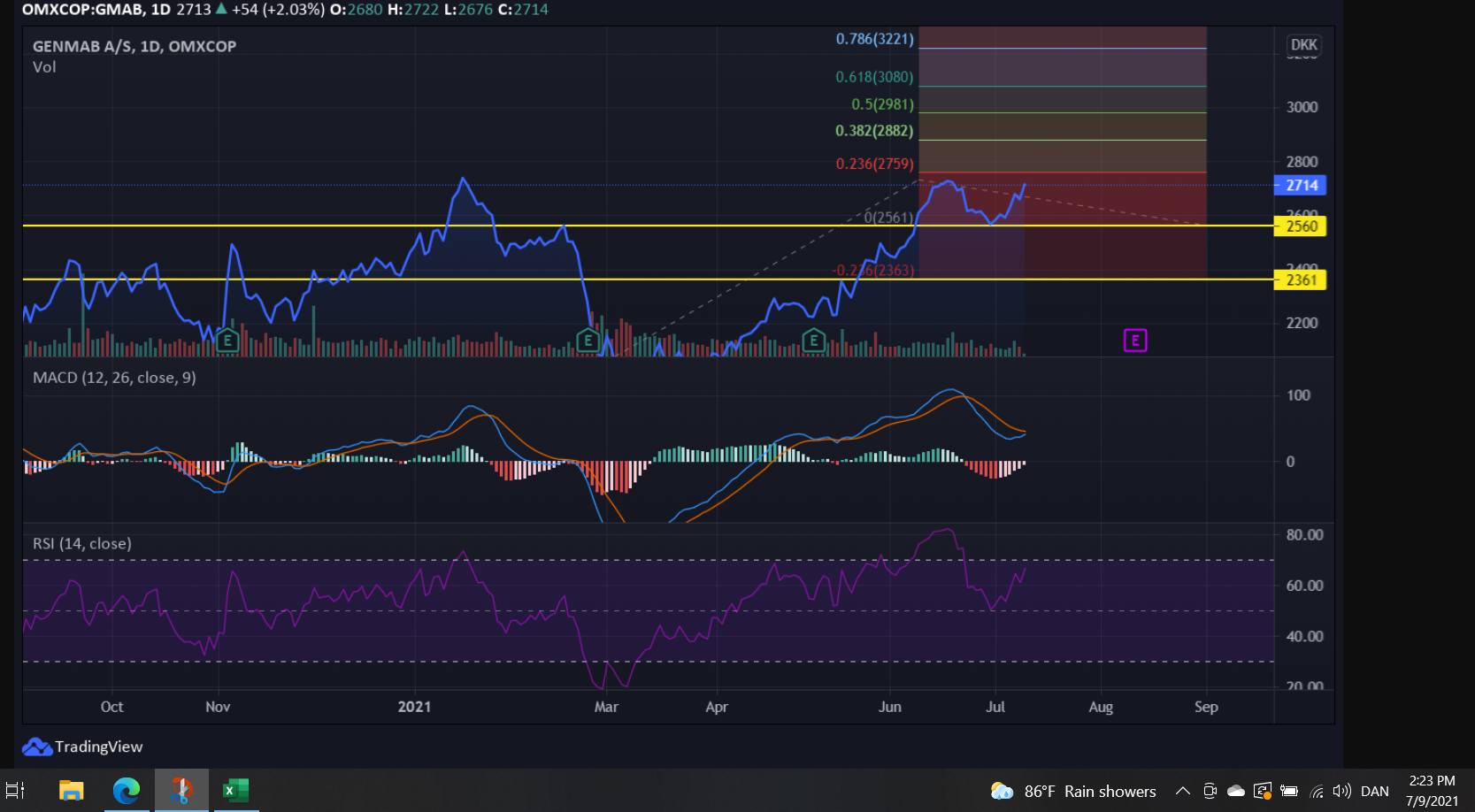
Task: Click the yellow 2560 price level label
Action: pos(1301,226)
